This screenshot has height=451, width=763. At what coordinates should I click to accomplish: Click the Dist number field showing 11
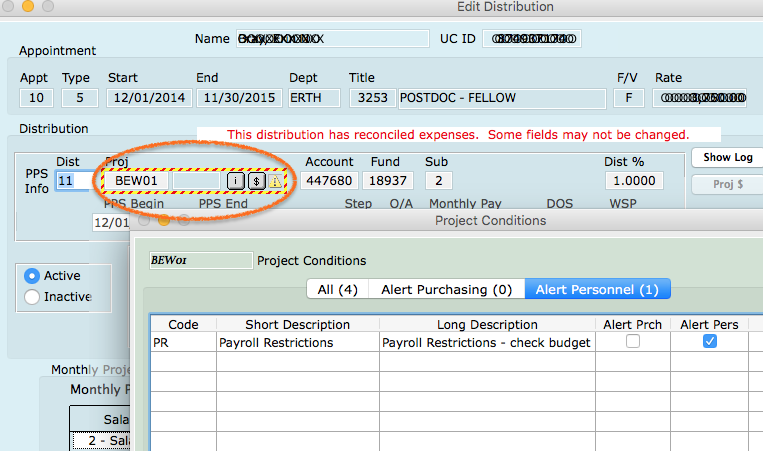pos(70,181)
